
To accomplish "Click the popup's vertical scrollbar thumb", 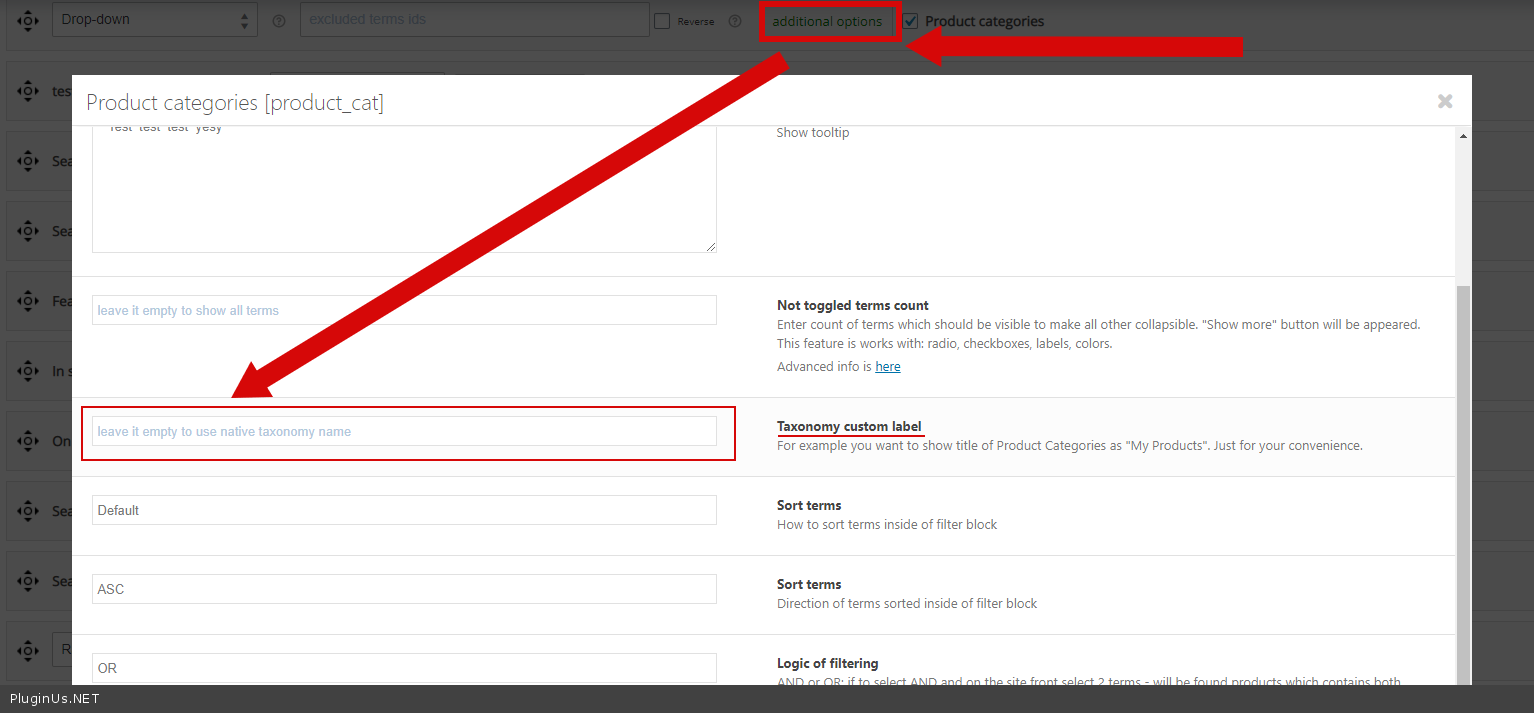I will (x=1463, y=480).
